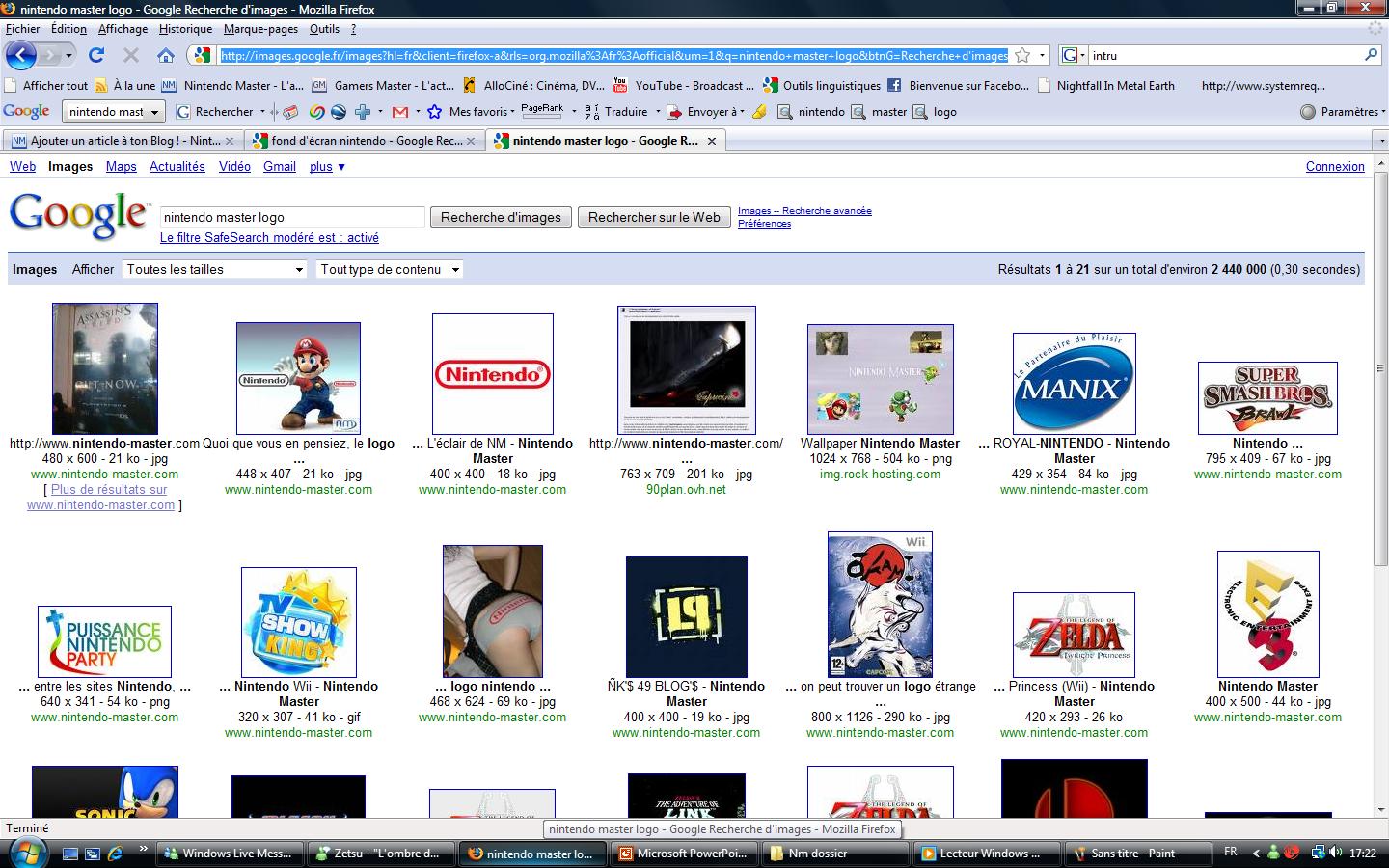
Task: Close the 'nintendo master logo' tab
Action: [x=712, y=141]
